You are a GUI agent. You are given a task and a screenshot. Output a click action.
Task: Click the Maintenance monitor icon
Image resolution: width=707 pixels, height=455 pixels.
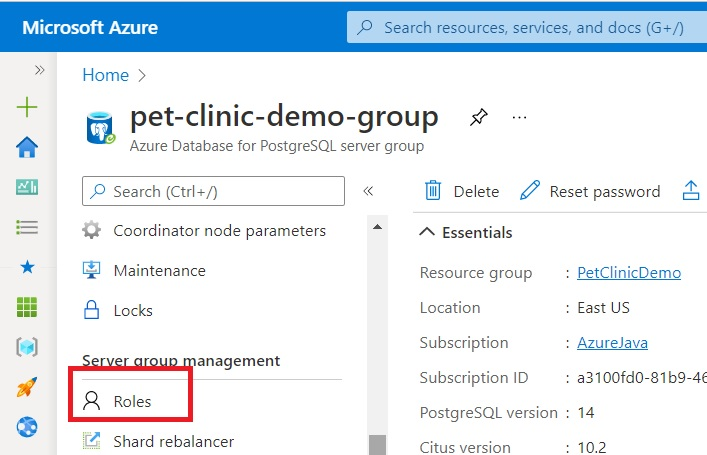click(x=92, y=270)
